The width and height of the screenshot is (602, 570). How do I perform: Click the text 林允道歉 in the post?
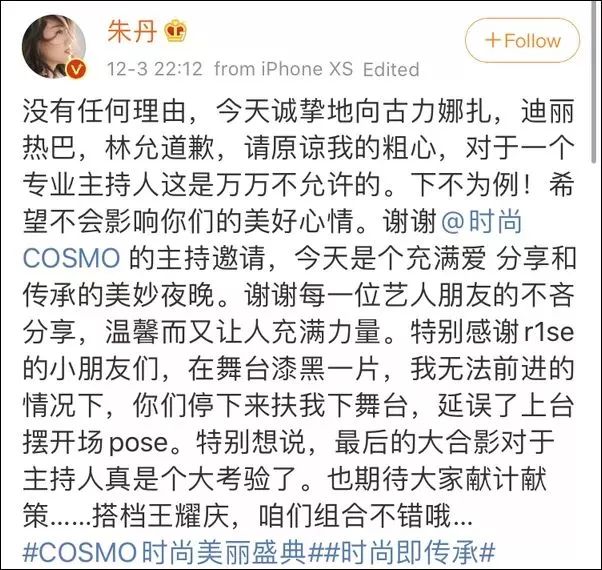(x=159, y=148)
